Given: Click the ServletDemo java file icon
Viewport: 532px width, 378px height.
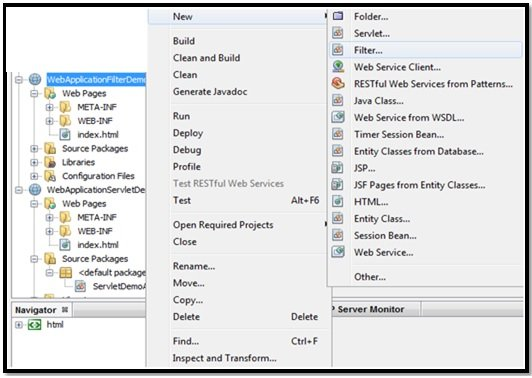Looking at the screenshot, I should point(80,286).
